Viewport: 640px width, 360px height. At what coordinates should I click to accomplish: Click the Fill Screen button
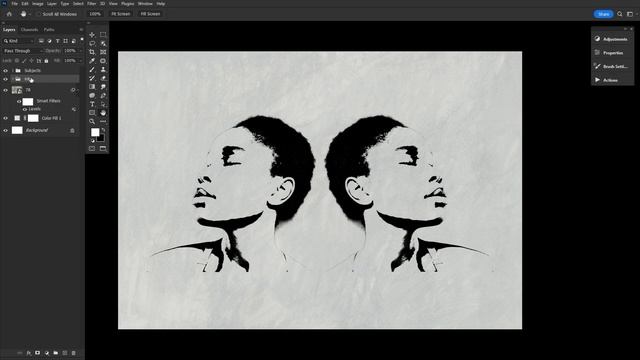tap(150, 14)
